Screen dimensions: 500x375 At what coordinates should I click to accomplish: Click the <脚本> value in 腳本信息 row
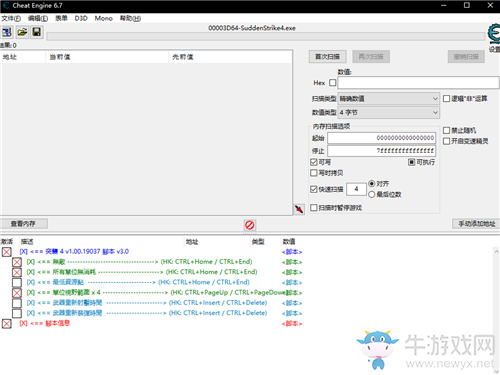pos(292,323)
